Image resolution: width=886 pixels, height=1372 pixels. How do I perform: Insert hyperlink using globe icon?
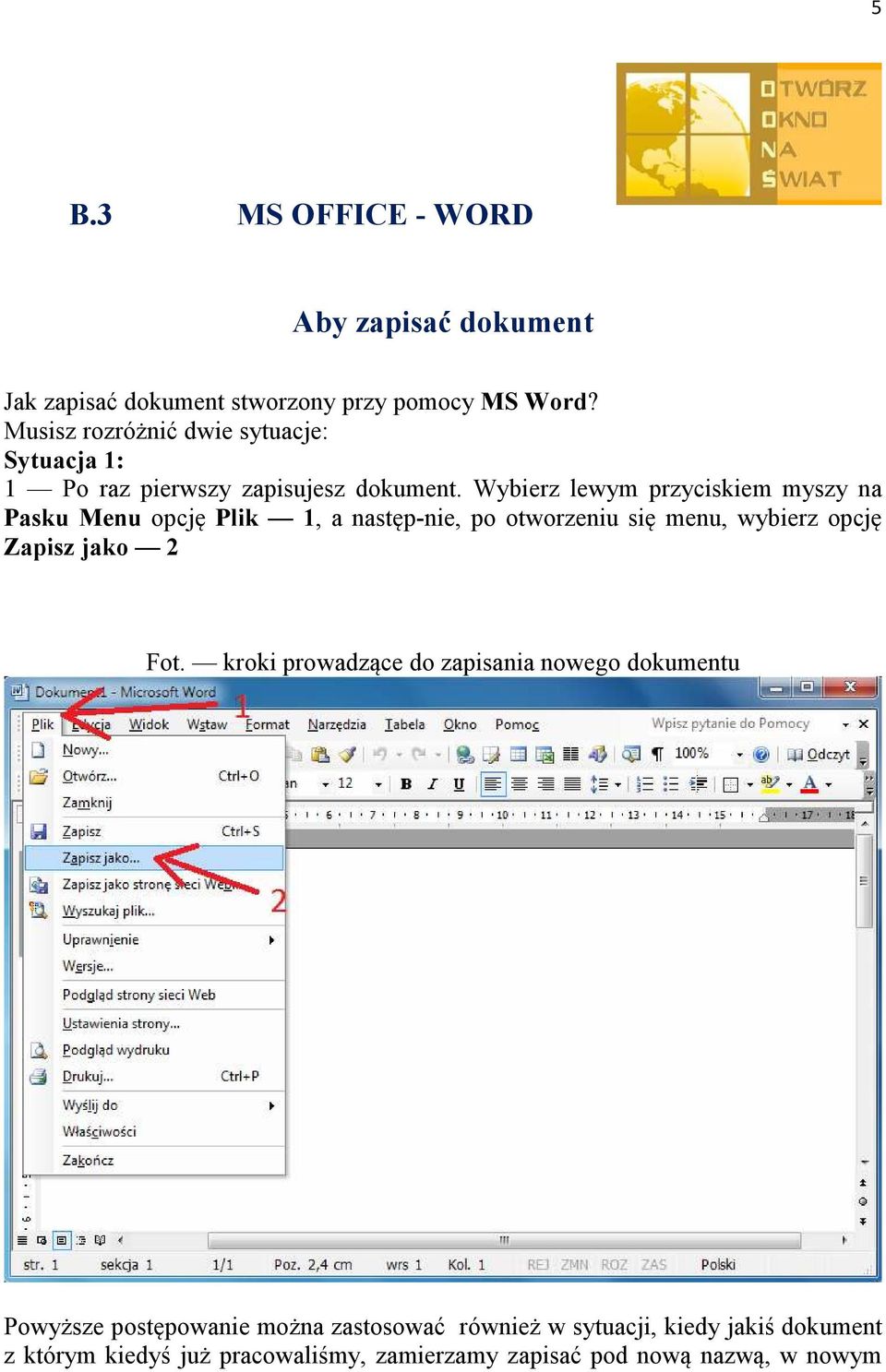(465, 755)
